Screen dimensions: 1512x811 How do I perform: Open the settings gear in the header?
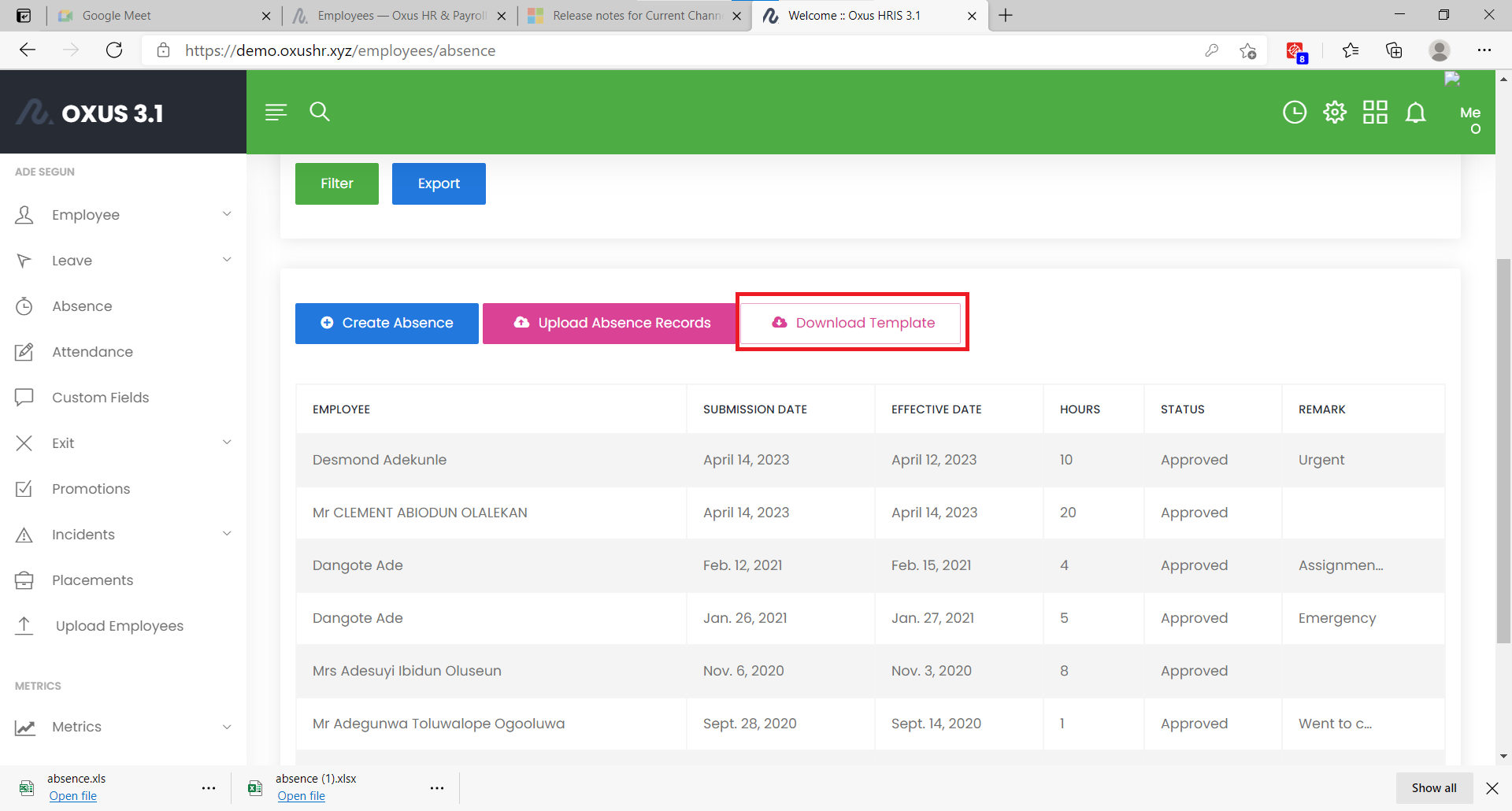[1335, 113]
